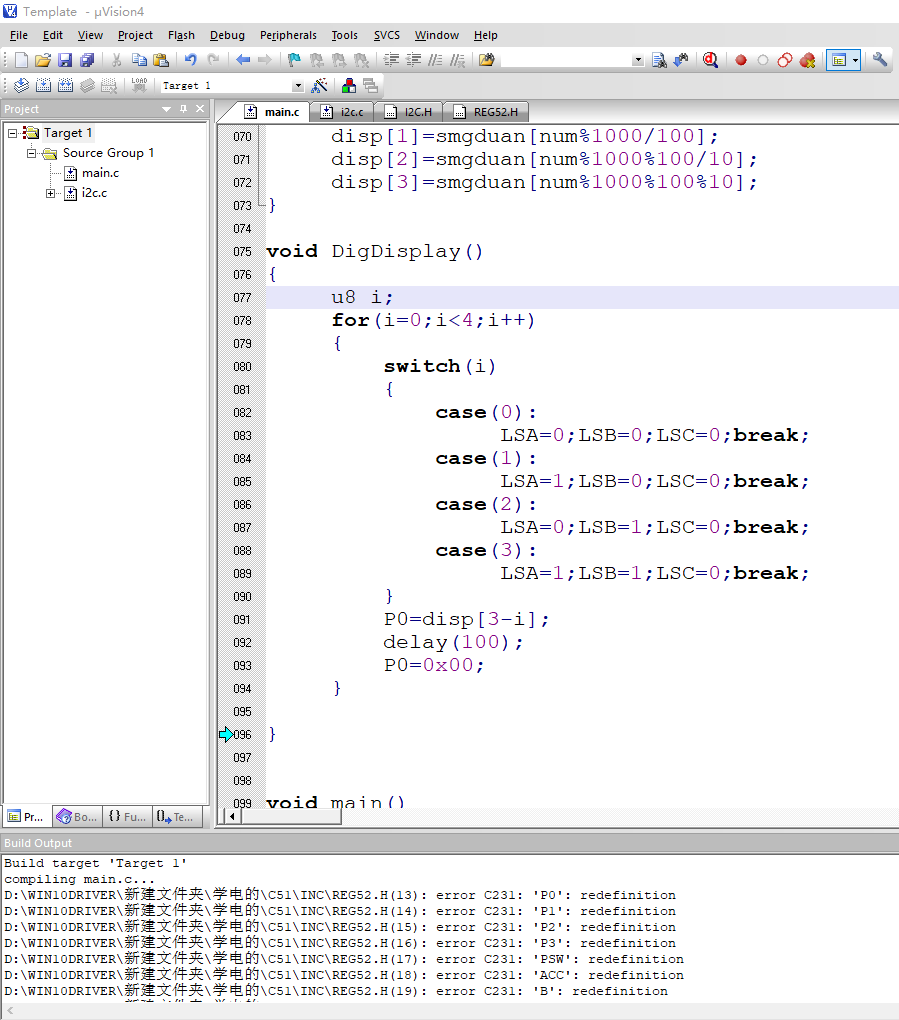The height and width of the screenshot is (1020, 899).
Task: Open the Help menu
Action: (485, 35)
